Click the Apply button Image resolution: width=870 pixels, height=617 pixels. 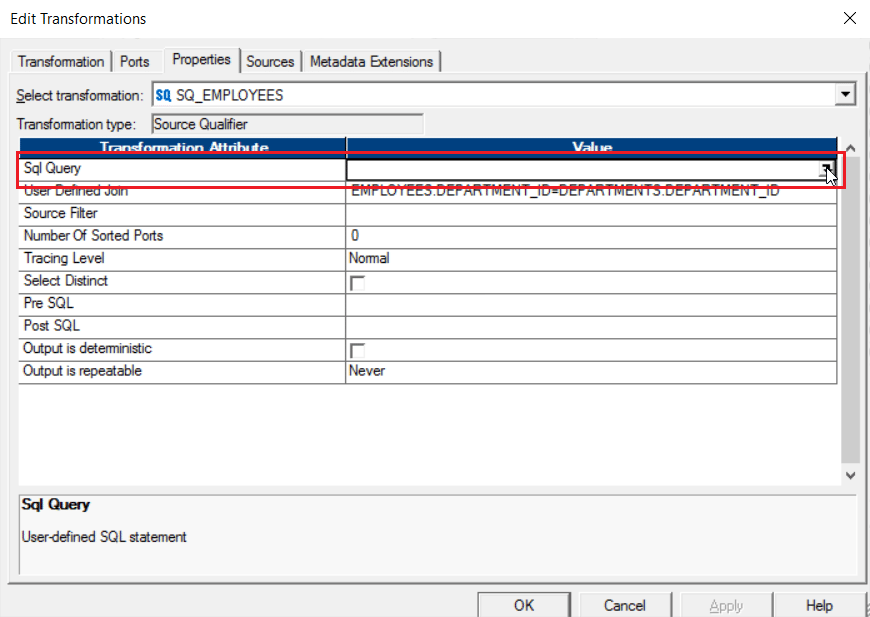[x=726, y=605]
